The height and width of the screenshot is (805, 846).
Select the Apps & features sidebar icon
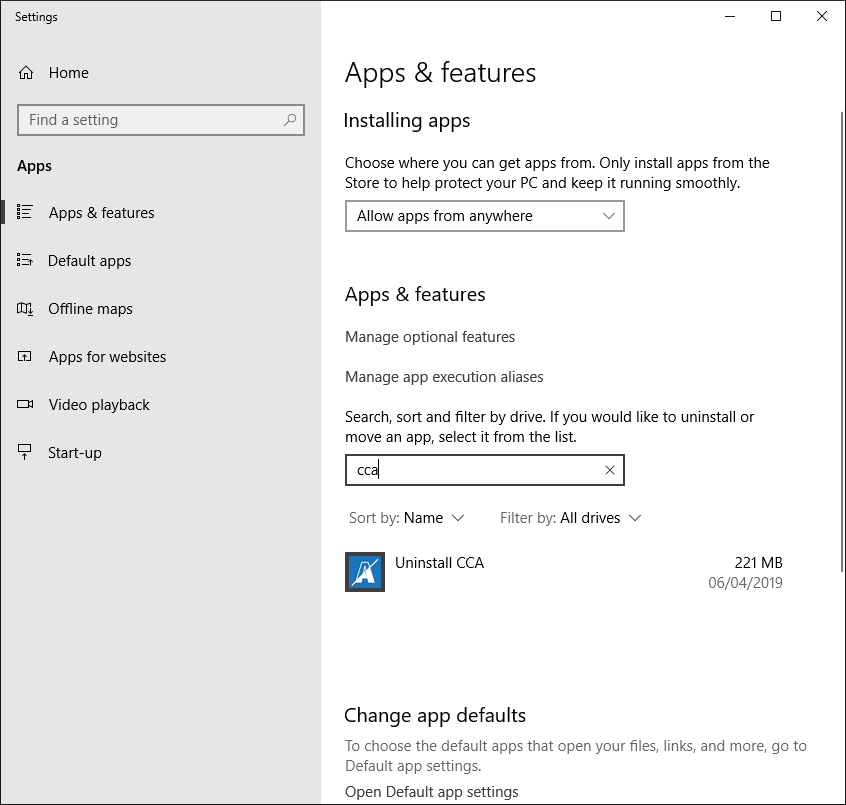click(27, 213)
